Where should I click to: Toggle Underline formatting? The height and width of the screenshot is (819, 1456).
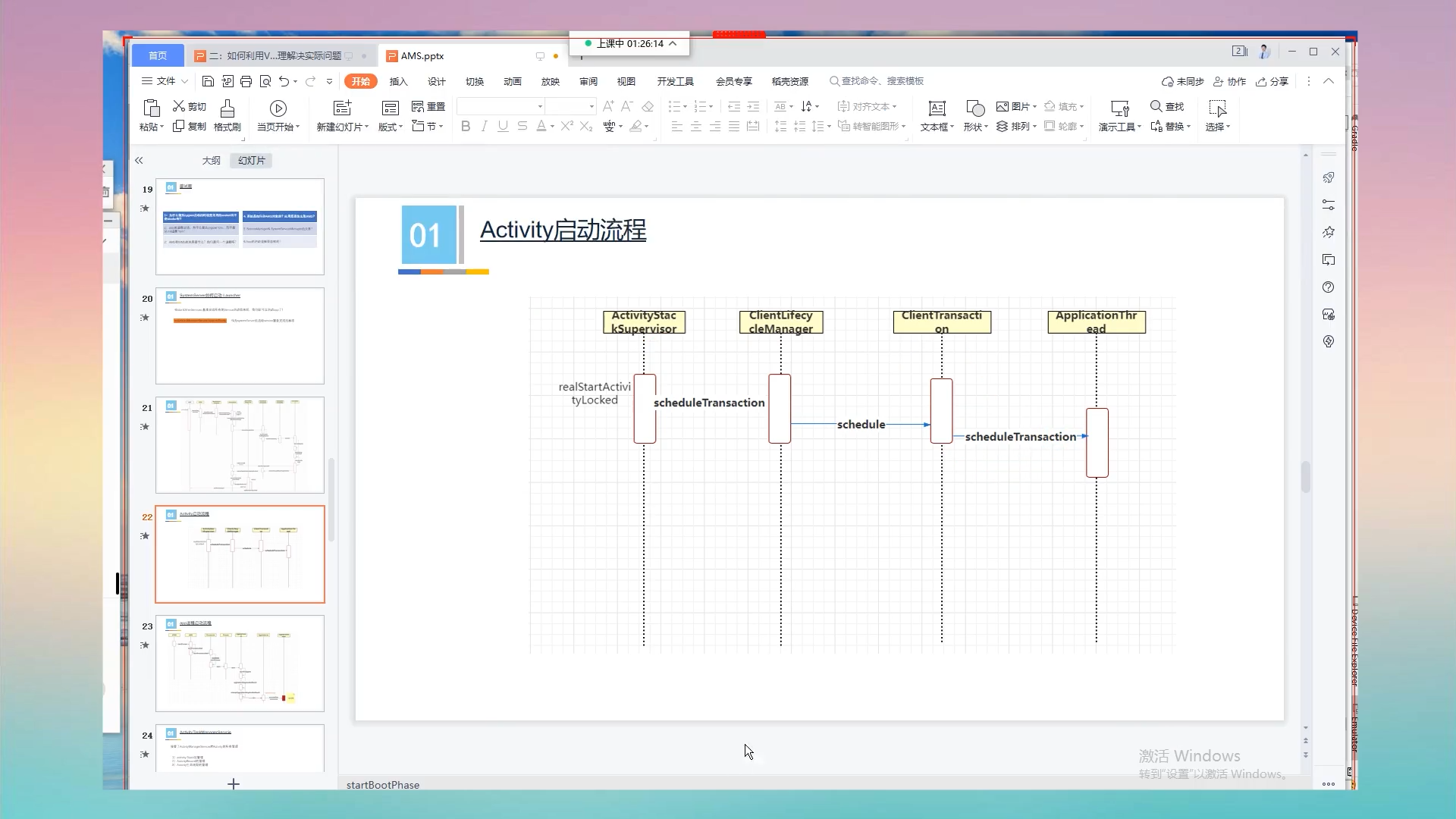pos(503,127)
